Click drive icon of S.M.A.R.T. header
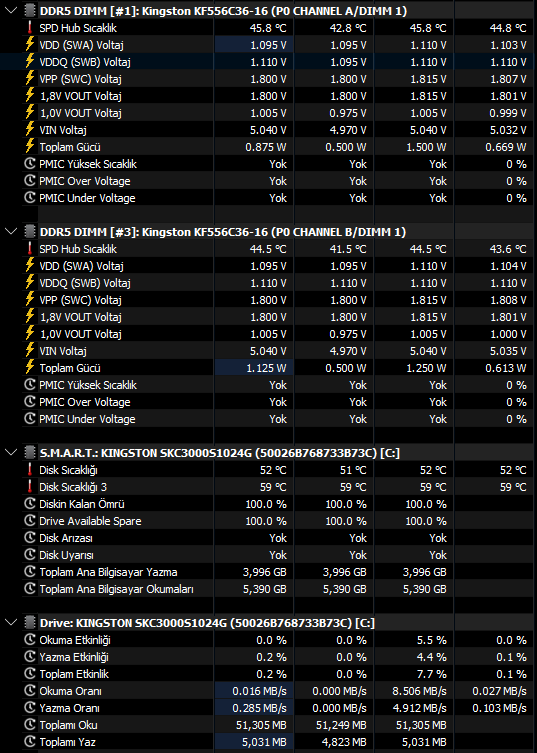The height and width of the screenshot is (753, 537). coord(30,452)
